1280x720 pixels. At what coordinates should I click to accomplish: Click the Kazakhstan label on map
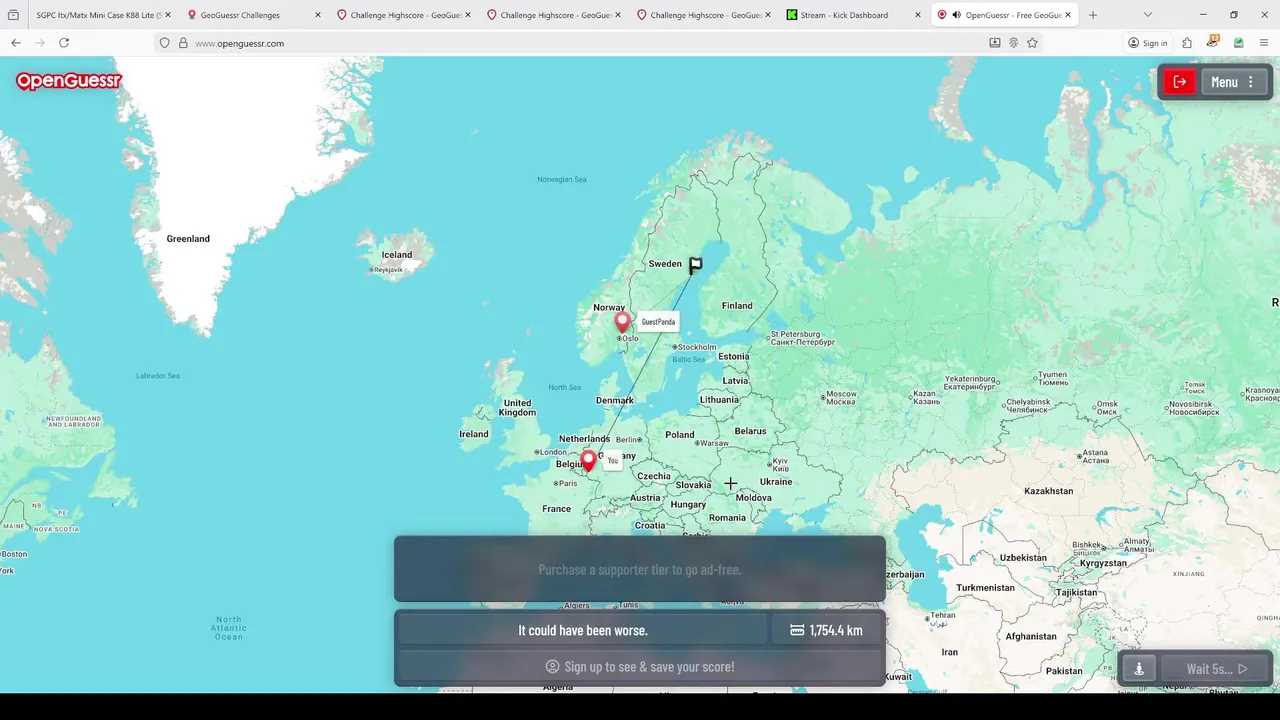point(1048,491)
